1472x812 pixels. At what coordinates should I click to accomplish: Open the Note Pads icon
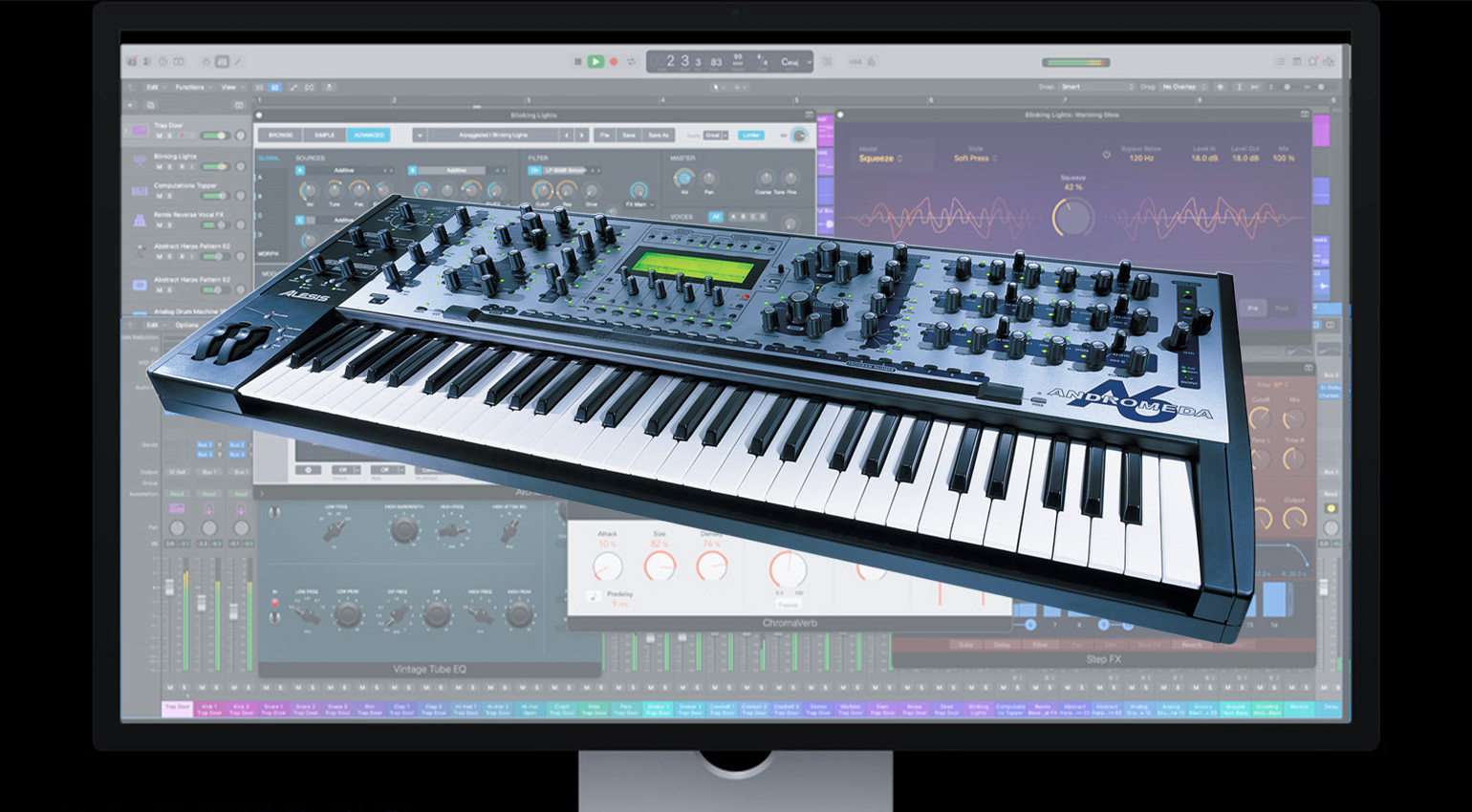tap(1296, 61)
